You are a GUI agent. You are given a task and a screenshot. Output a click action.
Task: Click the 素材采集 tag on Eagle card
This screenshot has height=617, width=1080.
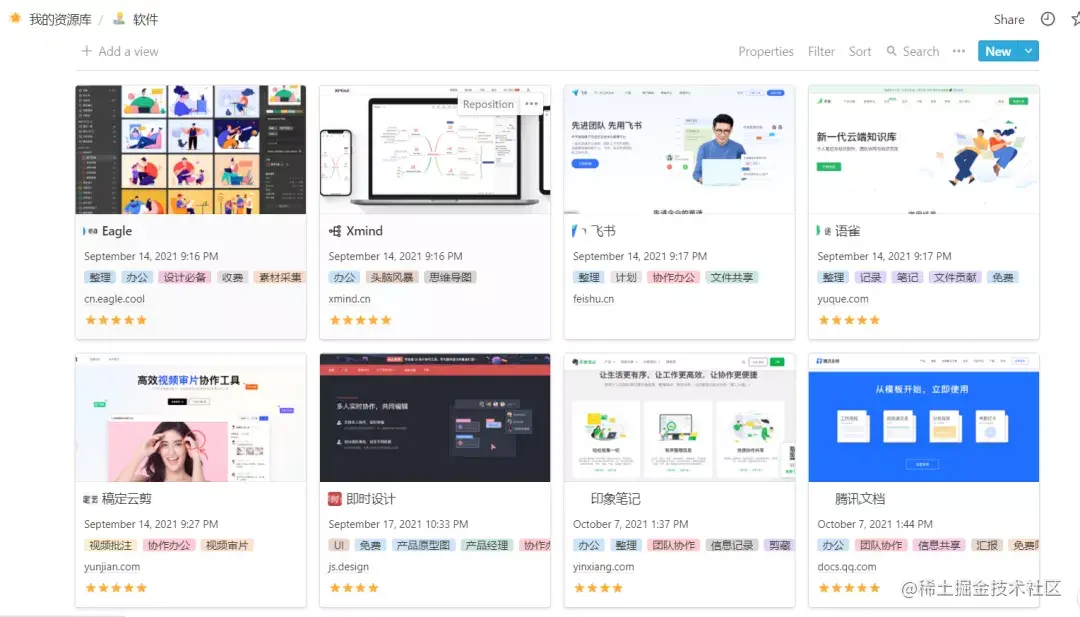pyautogui.click(x=280, y=278)
